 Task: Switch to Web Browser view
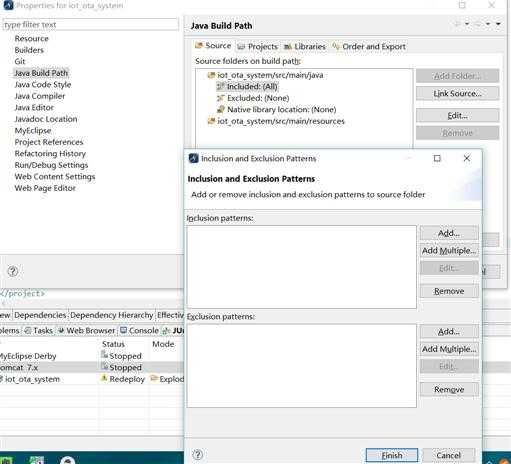click(x=87, y=330)
